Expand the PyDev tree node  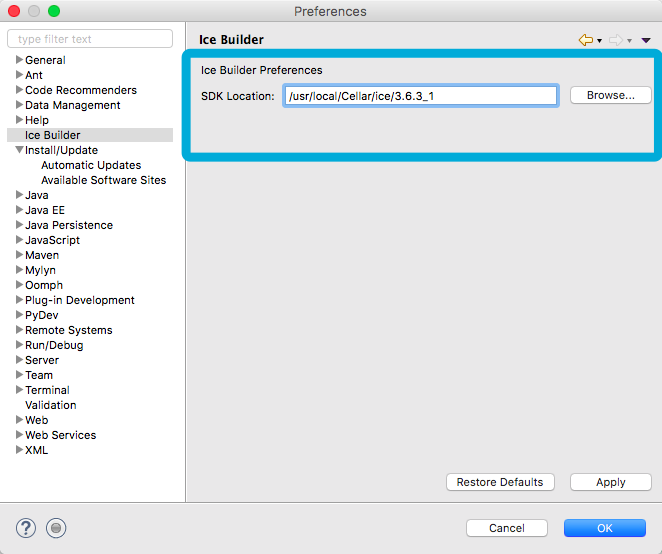pos(19,315)
